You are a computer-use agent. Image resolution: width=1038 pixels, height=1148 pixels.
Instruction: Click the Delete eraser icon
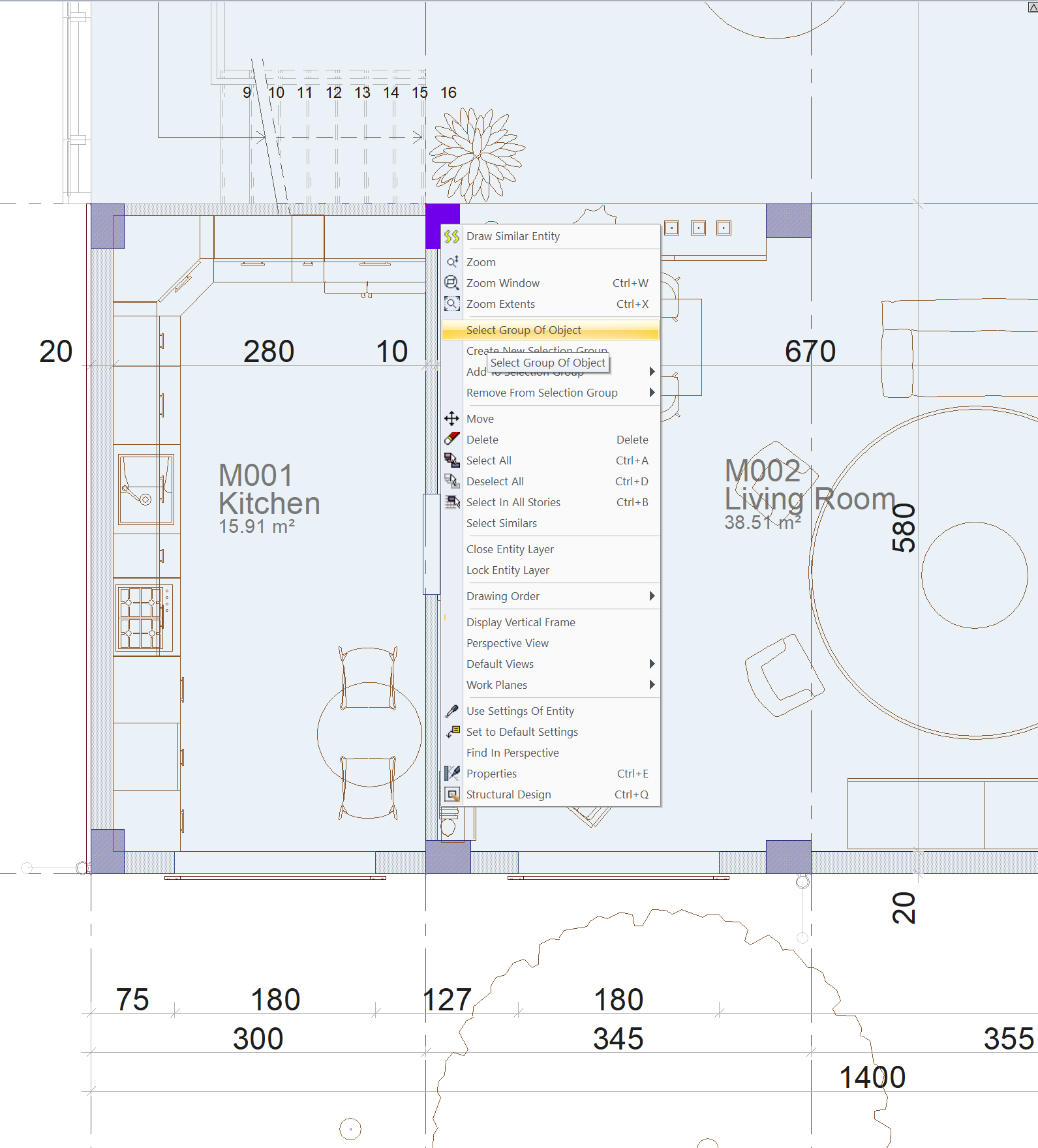coord(451,440)
